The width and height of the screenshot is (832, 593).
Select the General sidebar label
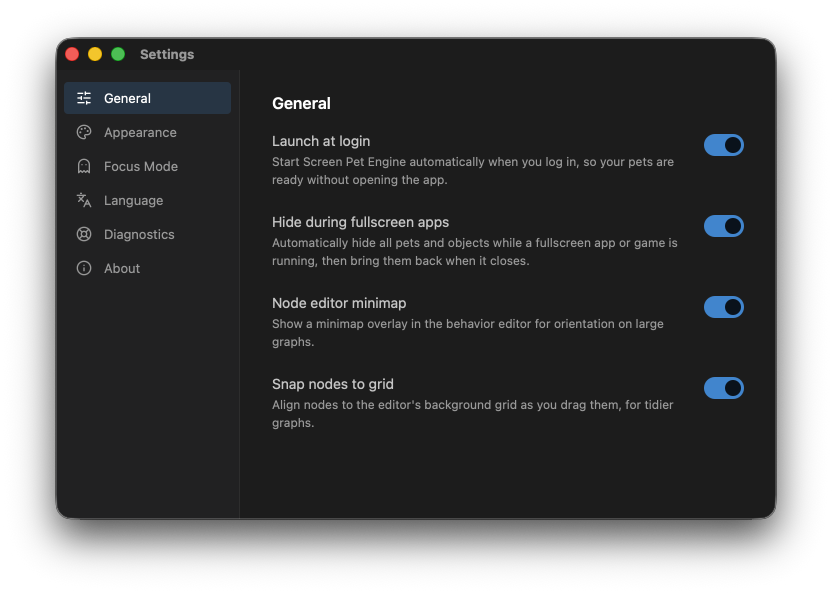pos(127,98)
